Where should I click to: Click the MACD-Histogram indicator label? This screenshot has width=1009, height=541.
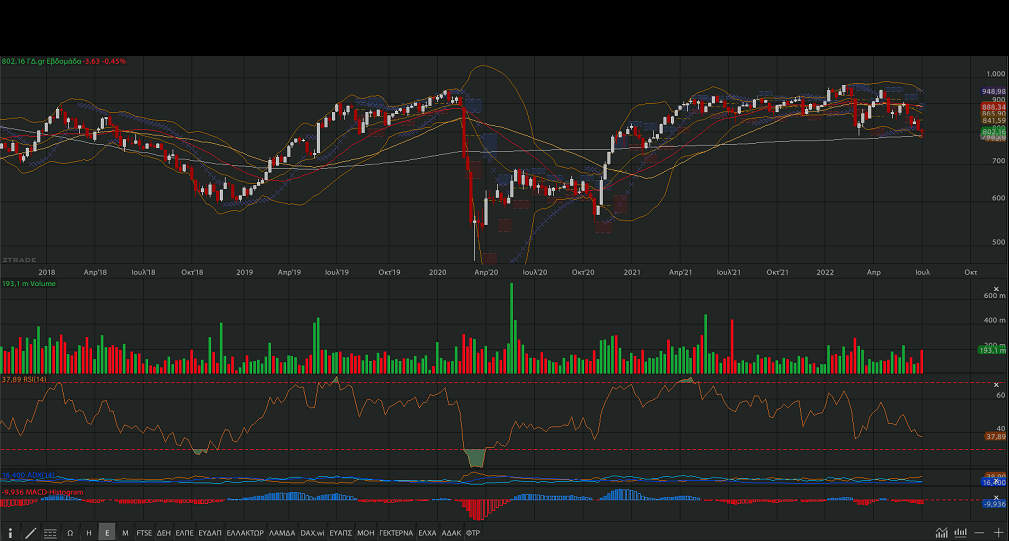point(42,492)
